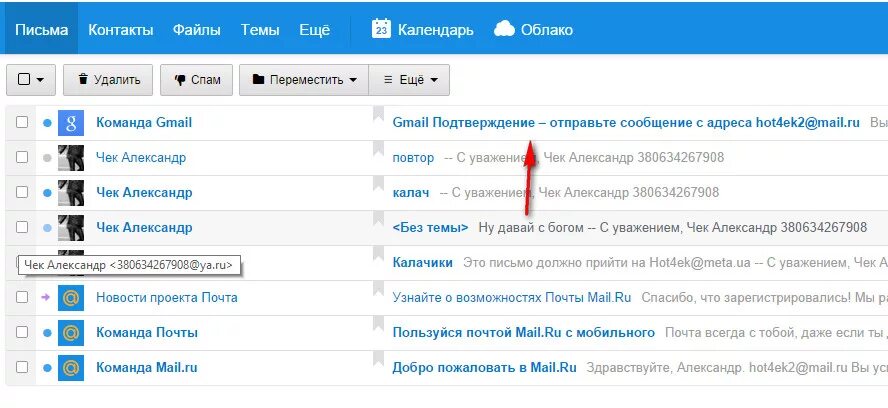Click sender name Команда Gmail
Screen dimensions: 888x408
click(x=144, y=122)
